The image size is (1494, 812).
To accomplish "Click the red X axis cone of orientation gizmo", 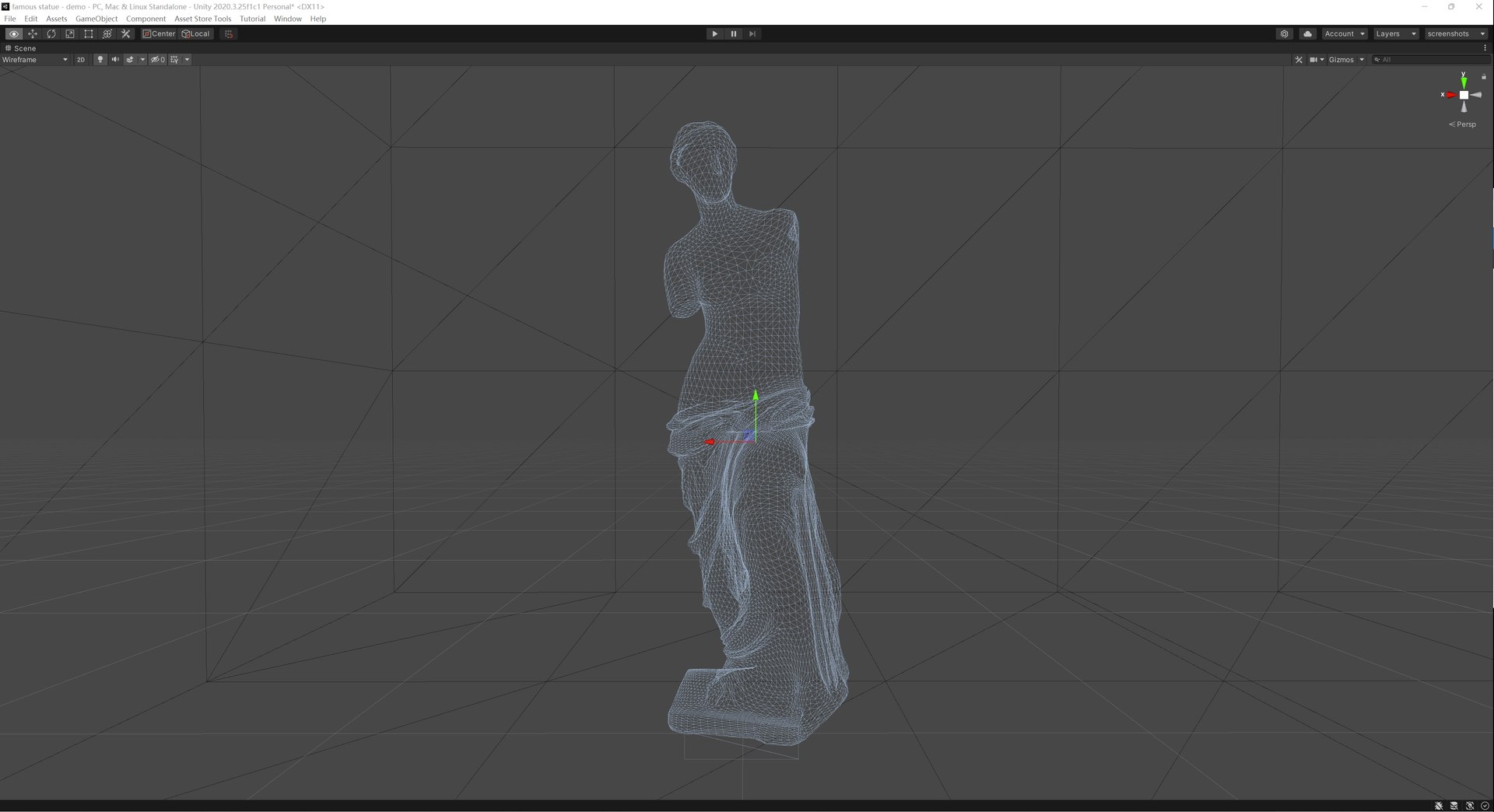I will point(1451,95).
